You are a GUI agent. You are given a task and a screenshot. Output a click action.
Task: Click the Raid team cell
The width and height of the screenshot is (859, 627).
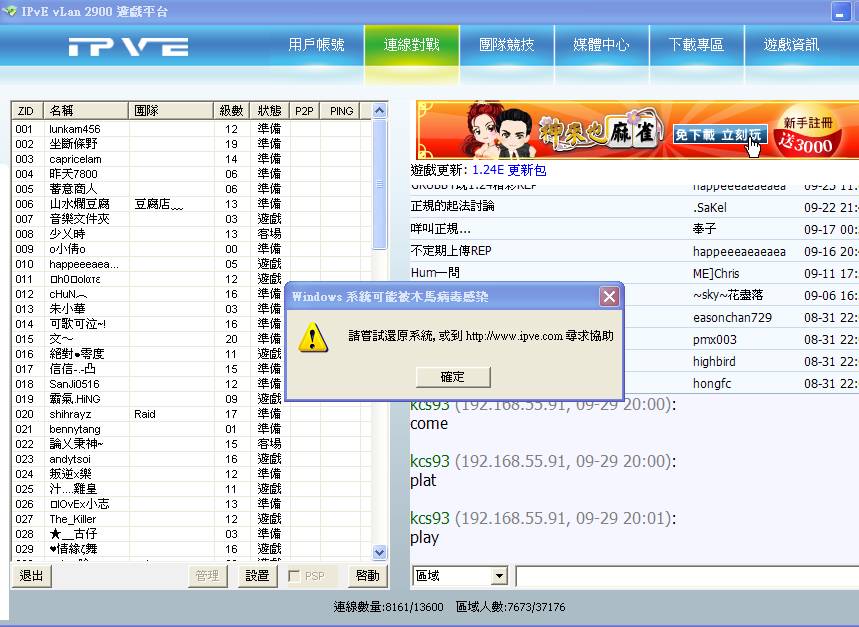pyautogui.click(x=145, y=414)
